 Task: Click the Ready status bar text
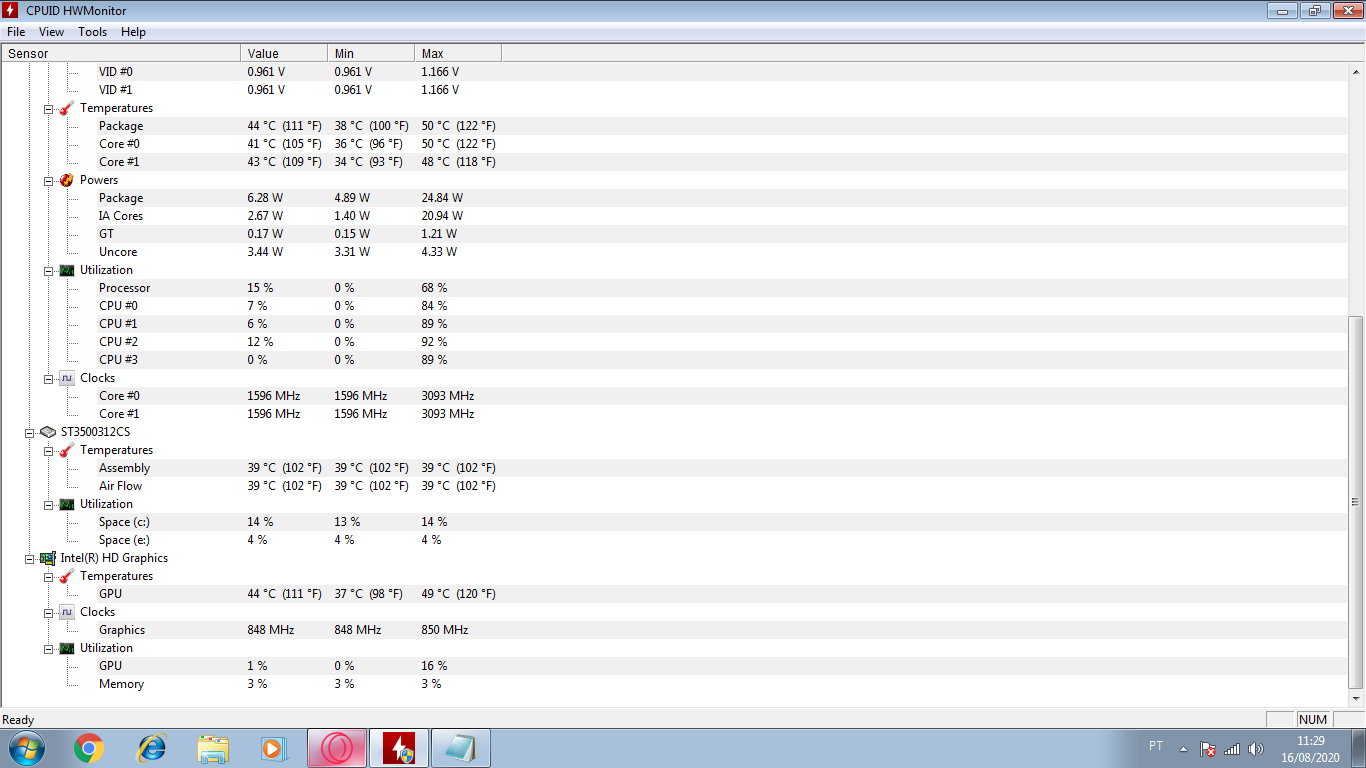click(18, 720)
